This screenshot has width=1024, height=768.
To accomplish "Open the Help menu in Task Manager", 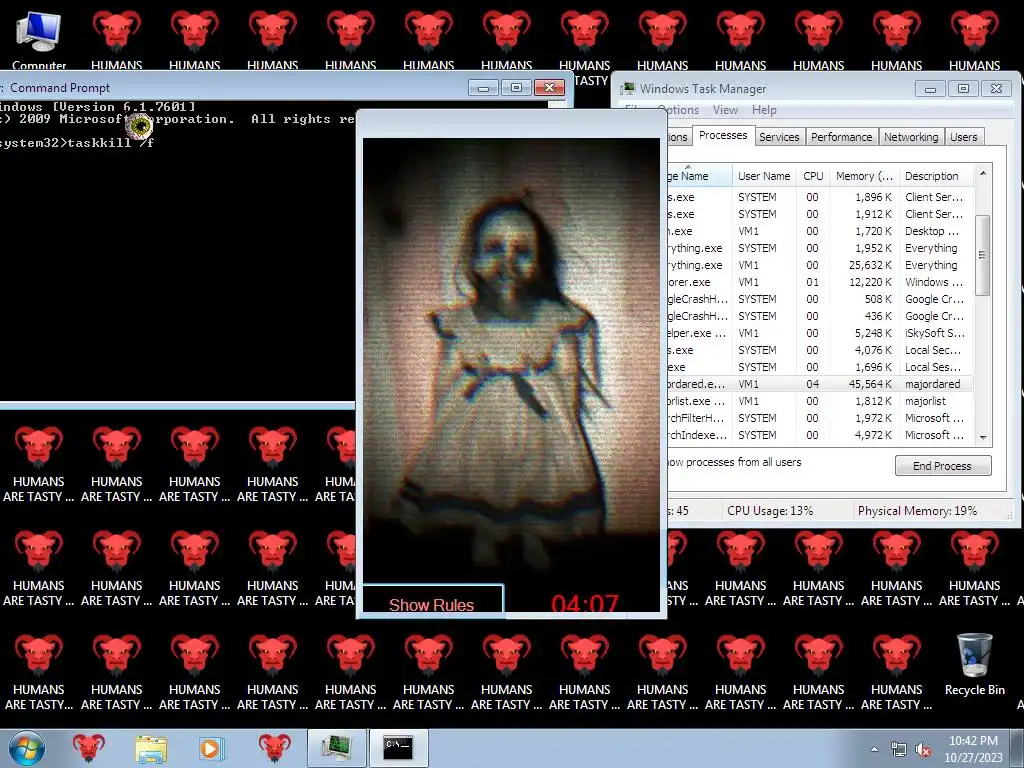I will coord(764,110).
